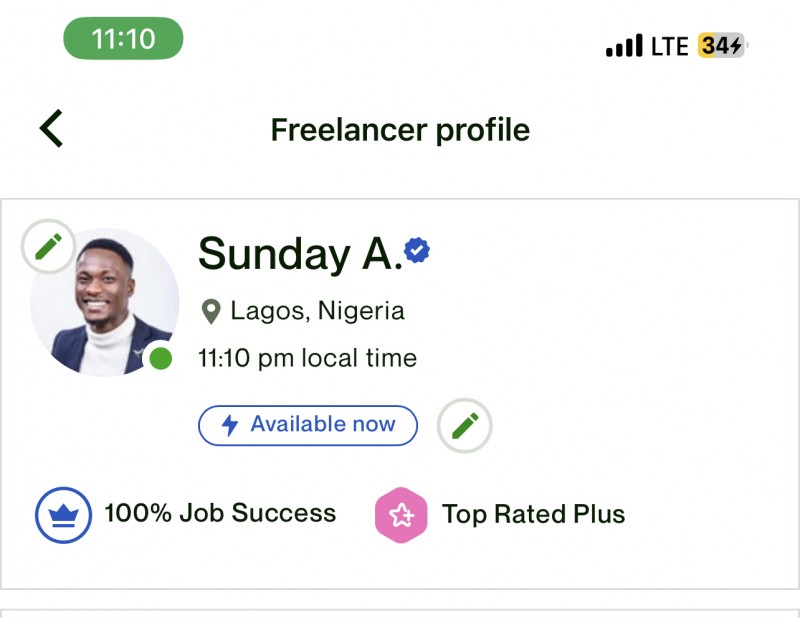Click the edit pencil beside availability badge
The image size is (800, 618).
click(x=462, y=425)
